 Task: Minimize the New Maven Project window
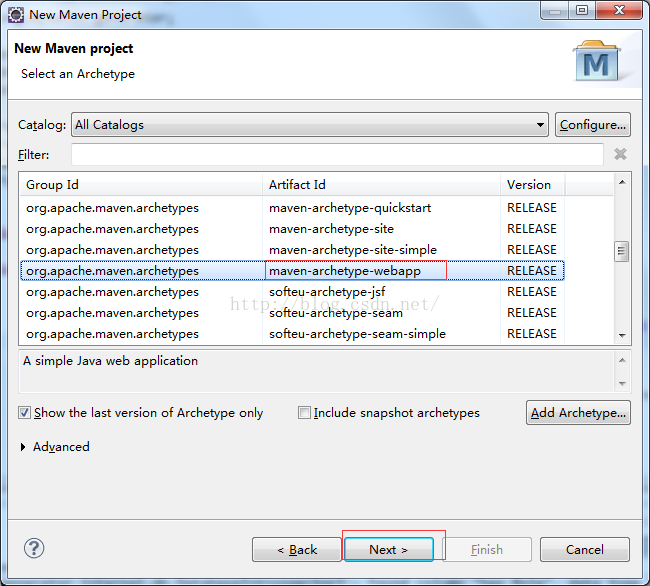tap(555, 11)
